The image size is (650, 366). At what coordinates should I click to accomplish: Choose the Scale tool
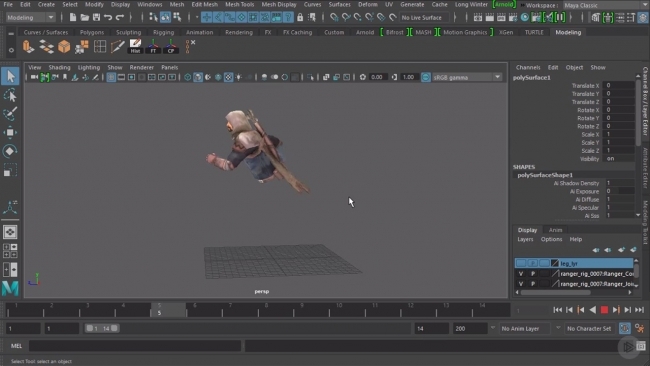[x=10, y=170]
